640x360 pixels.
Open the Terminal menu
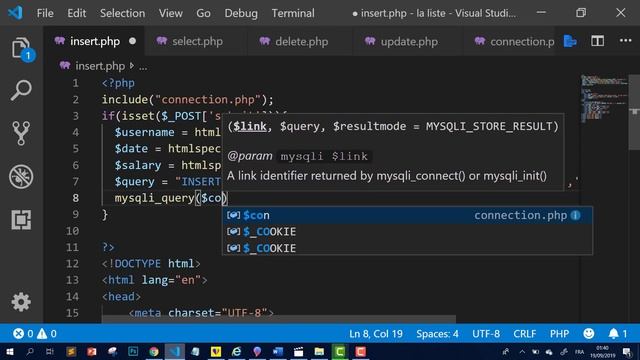[293, 13]
